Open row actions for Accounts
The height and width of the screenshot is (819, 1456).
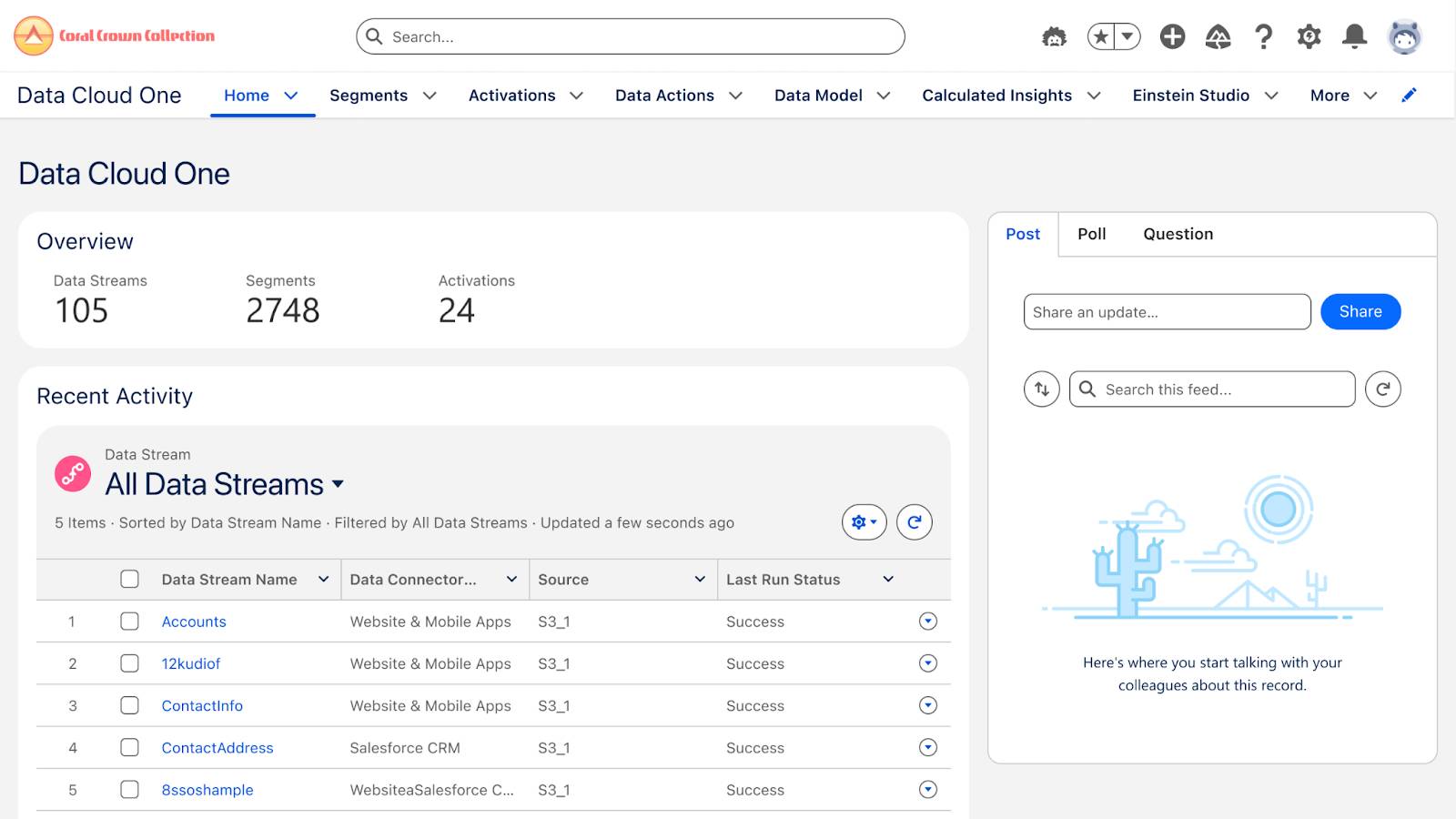(x=927, y=622)
